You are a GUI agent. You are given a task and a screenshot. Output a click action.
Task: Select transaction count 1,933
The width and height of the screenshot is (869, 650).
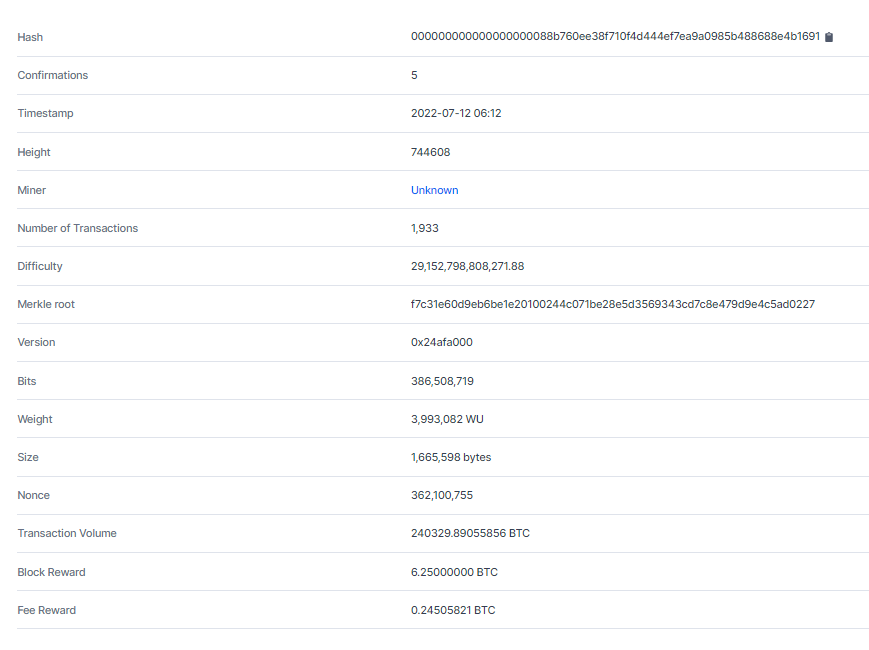425,228
